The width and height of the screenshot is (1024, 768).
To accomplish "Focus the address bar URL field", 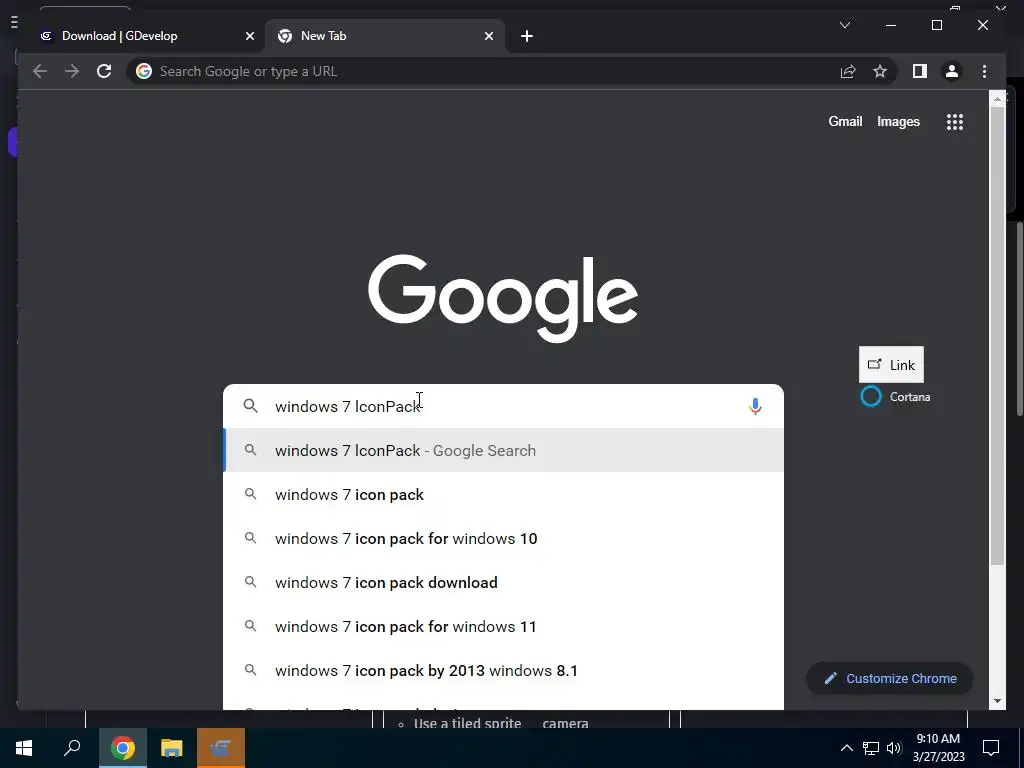I will pyautogui.click(x=483, y=71).
